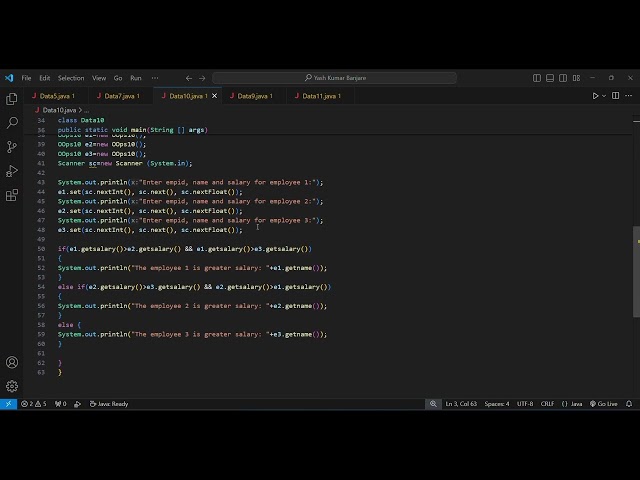Toggle the bottom panel layout icon
The image size is (640, 480).
pos(550,78)
